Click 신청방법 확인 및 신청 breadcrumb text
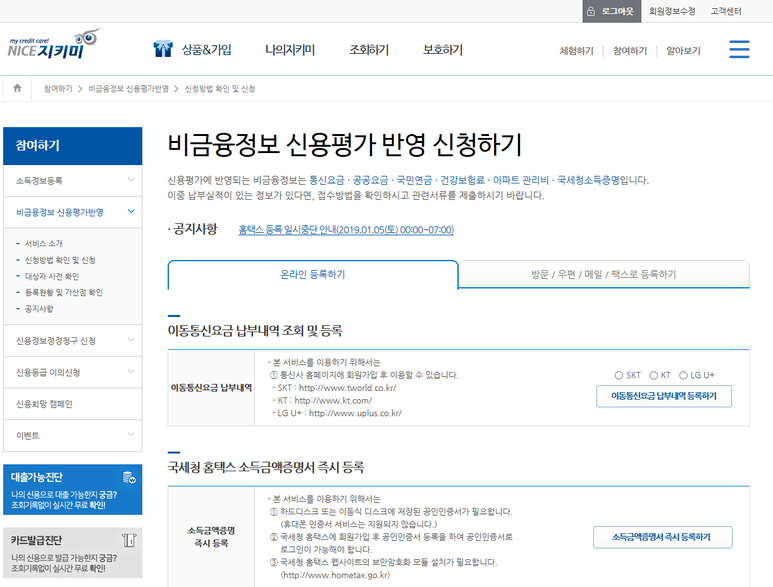Viewport: 773px width, 587px height. [220, 89]
